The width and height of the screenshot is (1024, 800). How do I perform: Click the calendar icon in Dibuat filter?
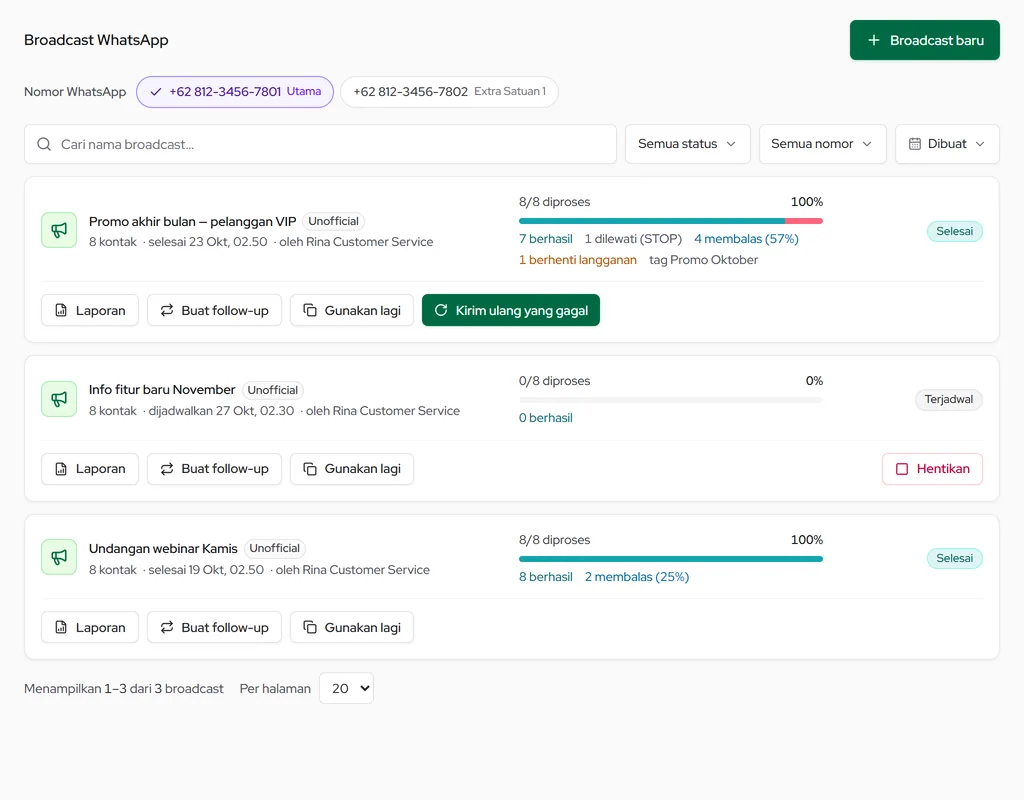click(915, 144)
